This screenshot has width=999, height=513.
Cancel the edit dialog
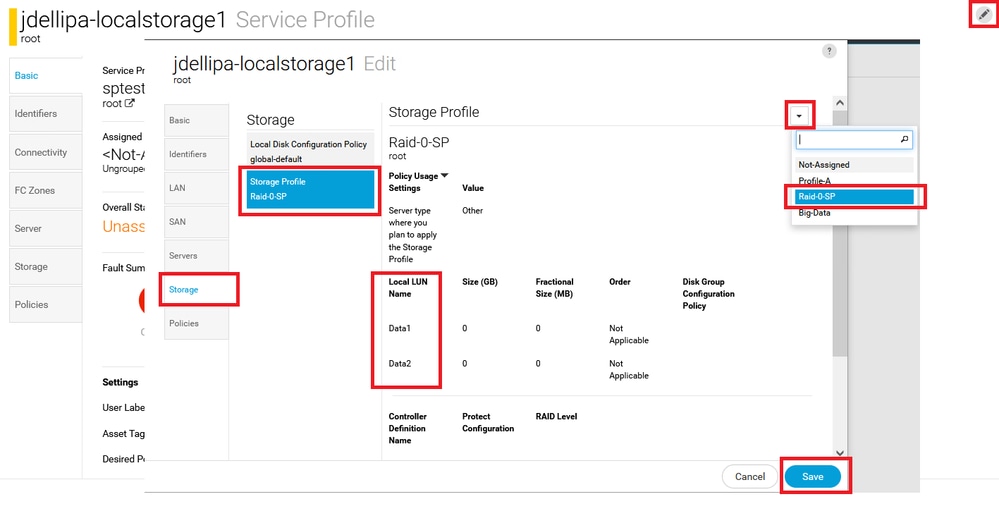click(750, 477)
